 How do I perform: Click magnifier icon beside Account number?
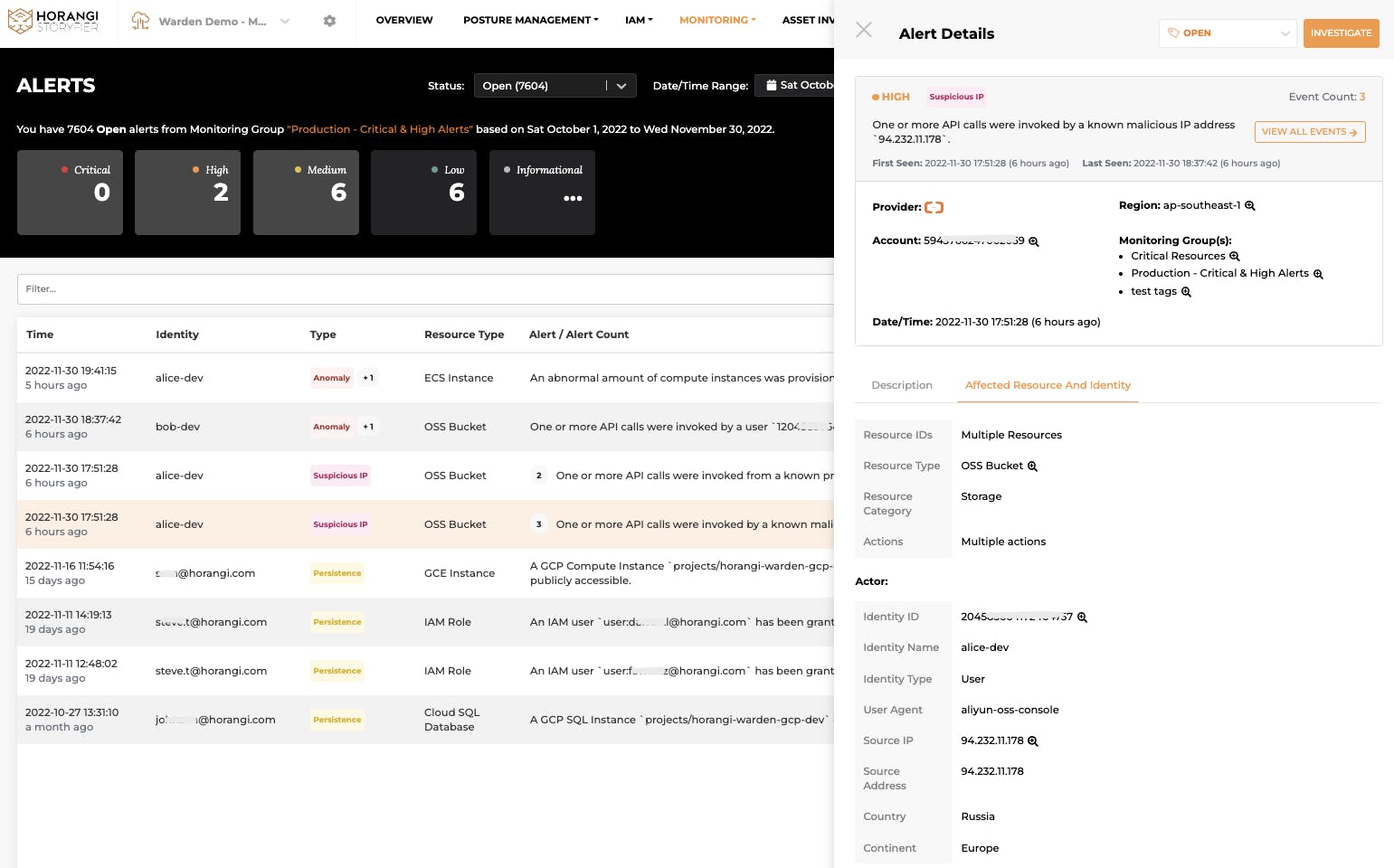[x=1034, y=241]
